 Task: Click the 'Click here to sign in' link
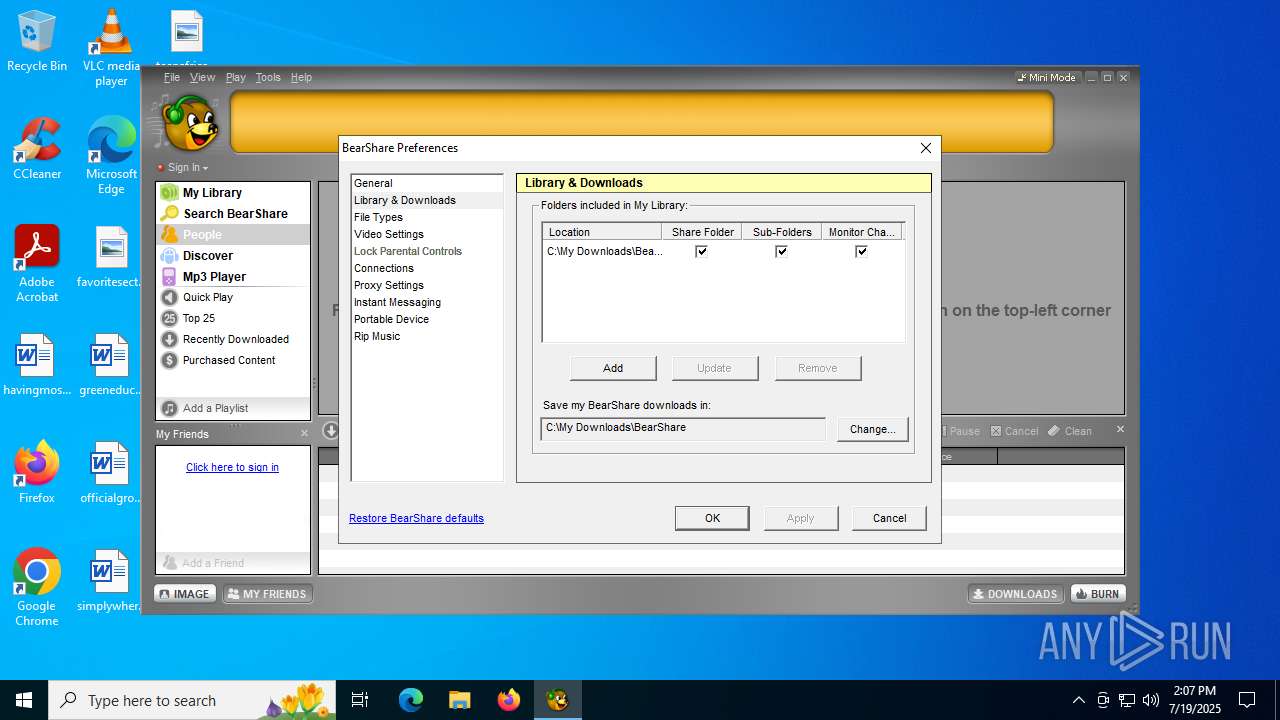pyautogui.click(x=232, y=467)
